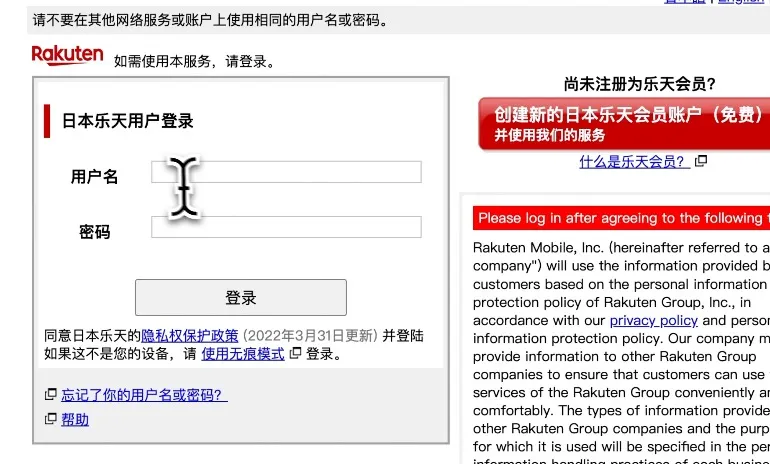Click the 用户名 input field
Screen dimensions: 770x464
pos(286,172)
